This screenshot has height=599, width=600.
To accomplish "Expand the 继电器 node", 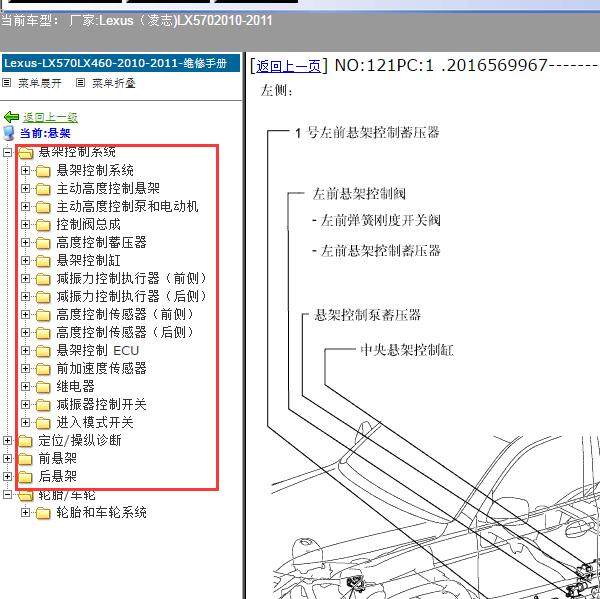I will pyautogui.click(x=25, y=386).
